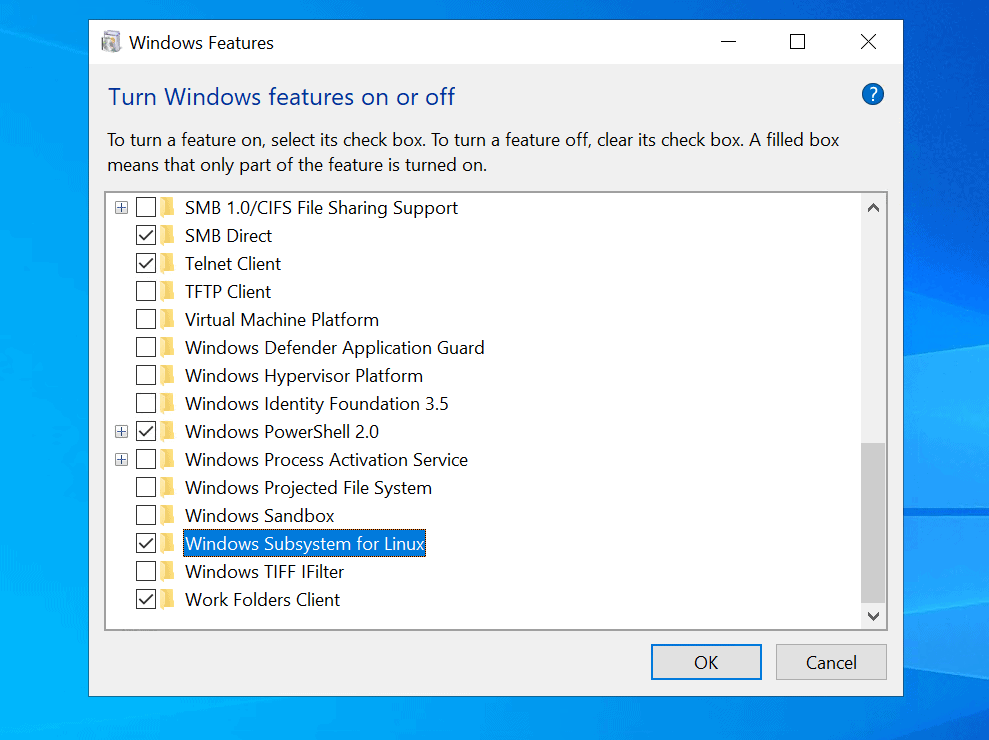Click the Windows Features title bar icon
The height and width of the screenshot is (740, 989).
(111, 42)
